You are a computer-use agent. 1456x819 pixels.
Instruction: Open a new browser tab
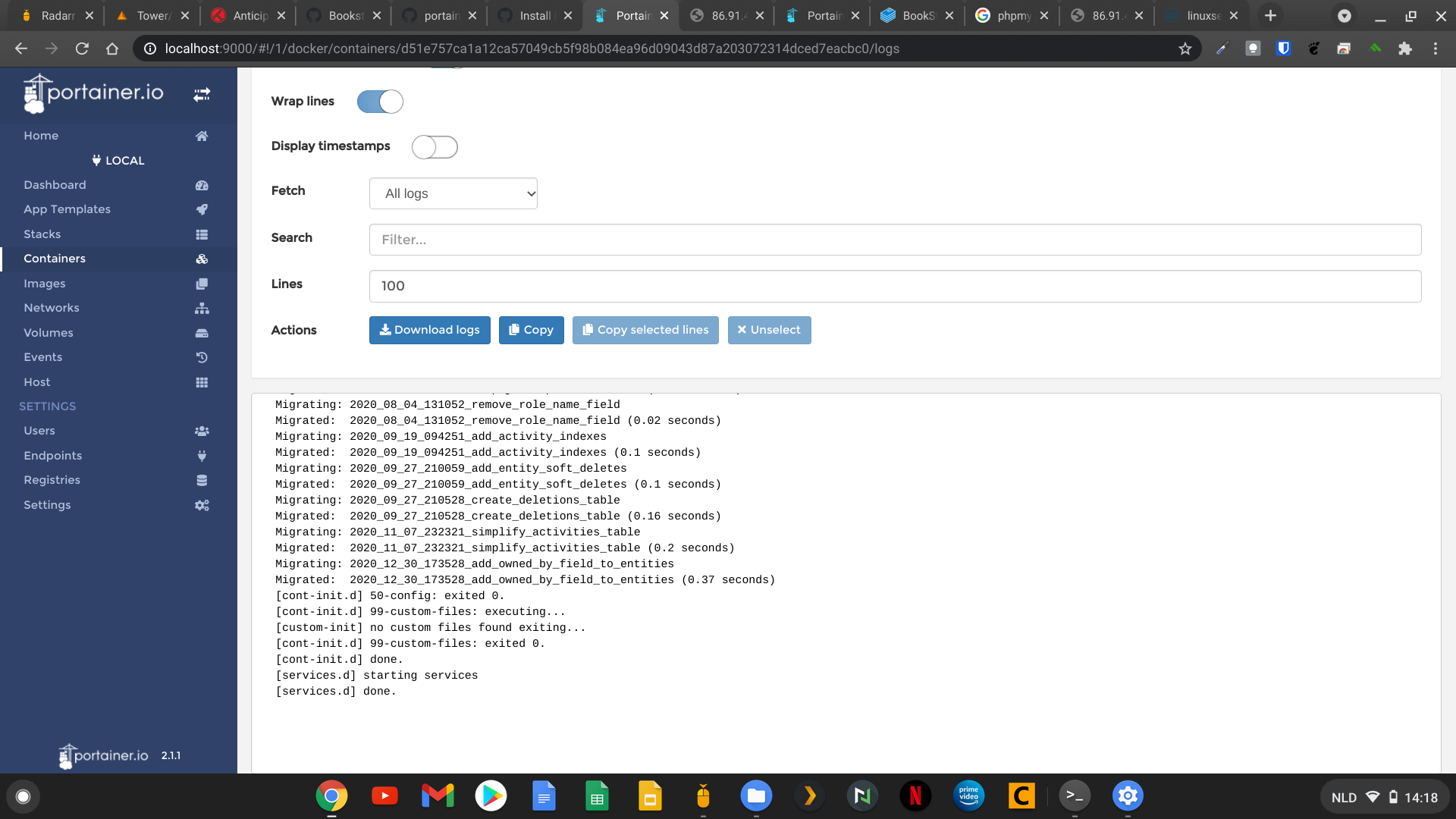click(x=1270, y=15)
